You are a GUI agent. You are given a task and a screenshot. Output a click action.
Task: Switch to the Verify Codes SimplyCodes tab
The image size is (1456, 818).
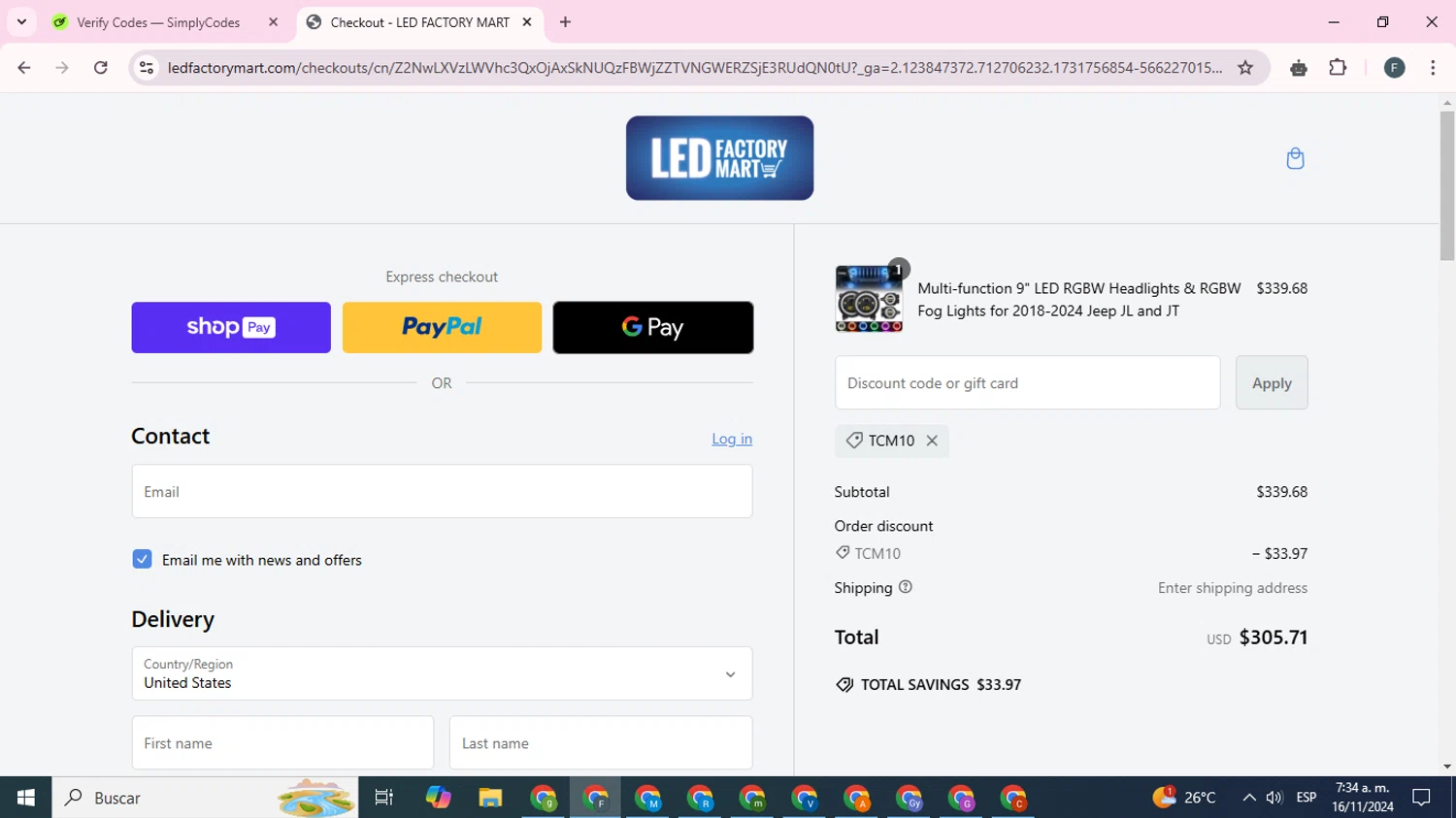[x=157, y=22]
